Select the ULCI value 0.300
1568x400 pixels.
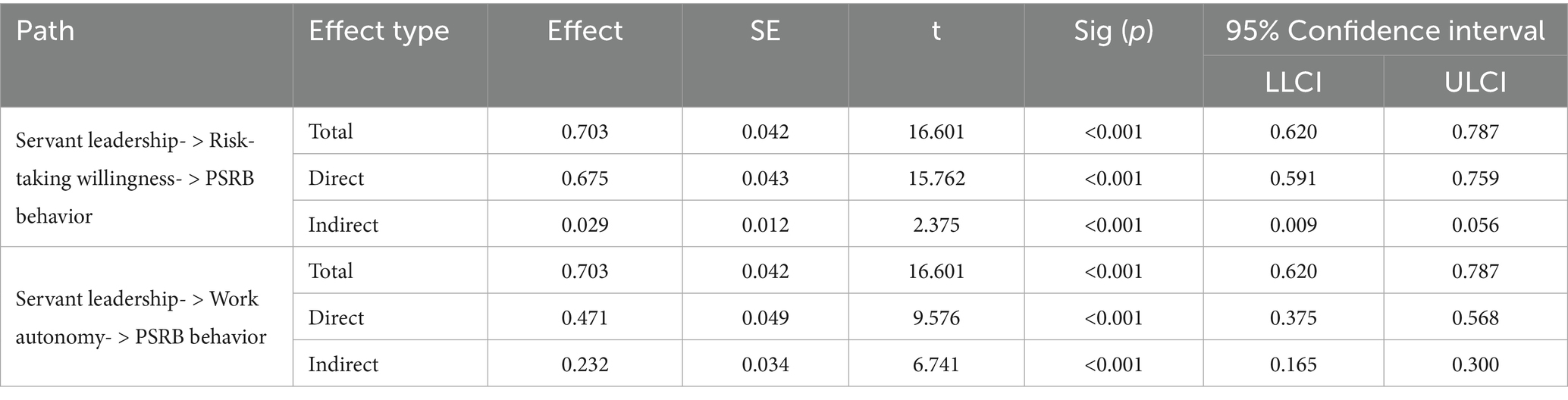click(x=1475, y=364)
